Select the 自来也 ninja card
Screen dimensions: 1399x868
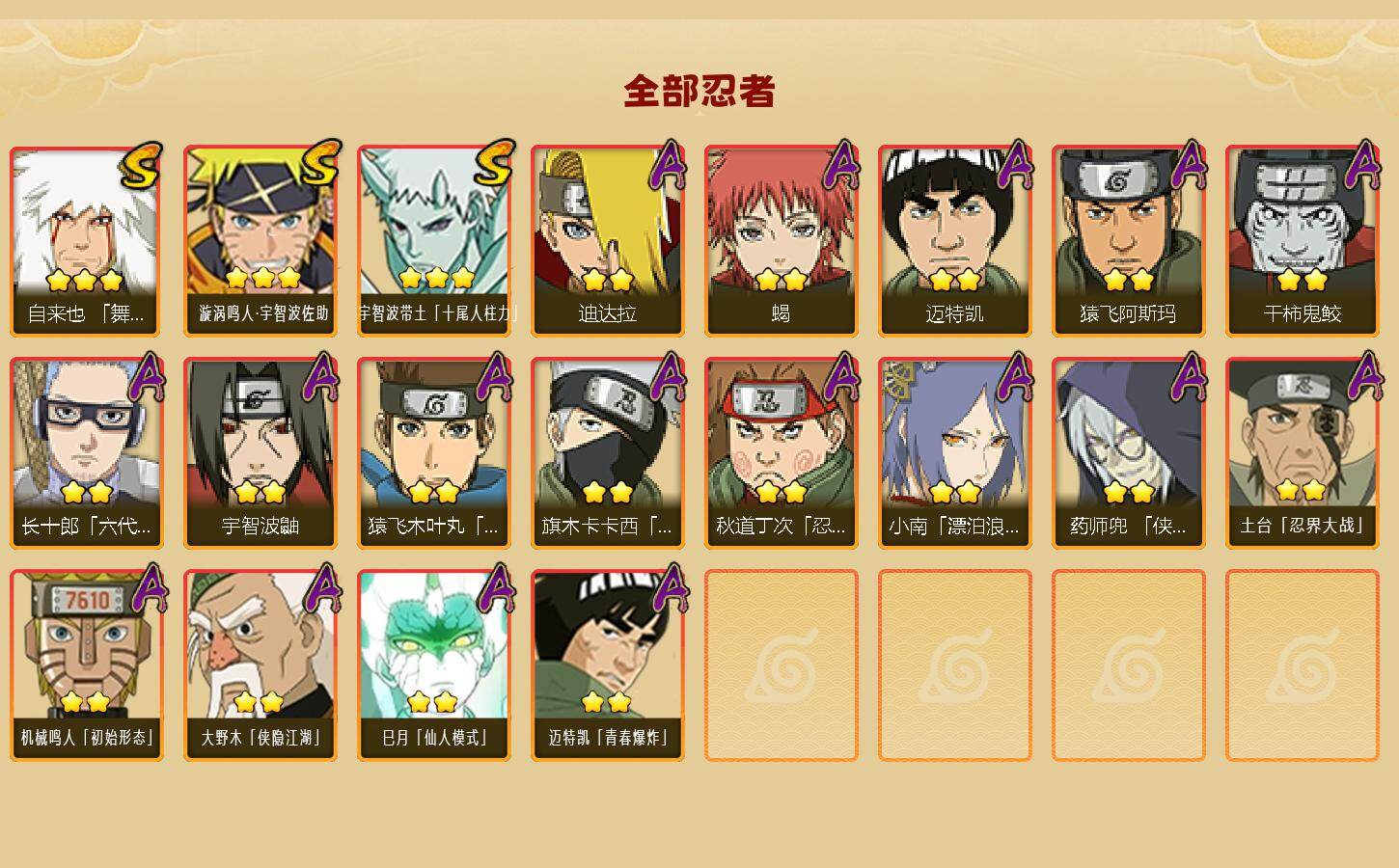(87, 241)
